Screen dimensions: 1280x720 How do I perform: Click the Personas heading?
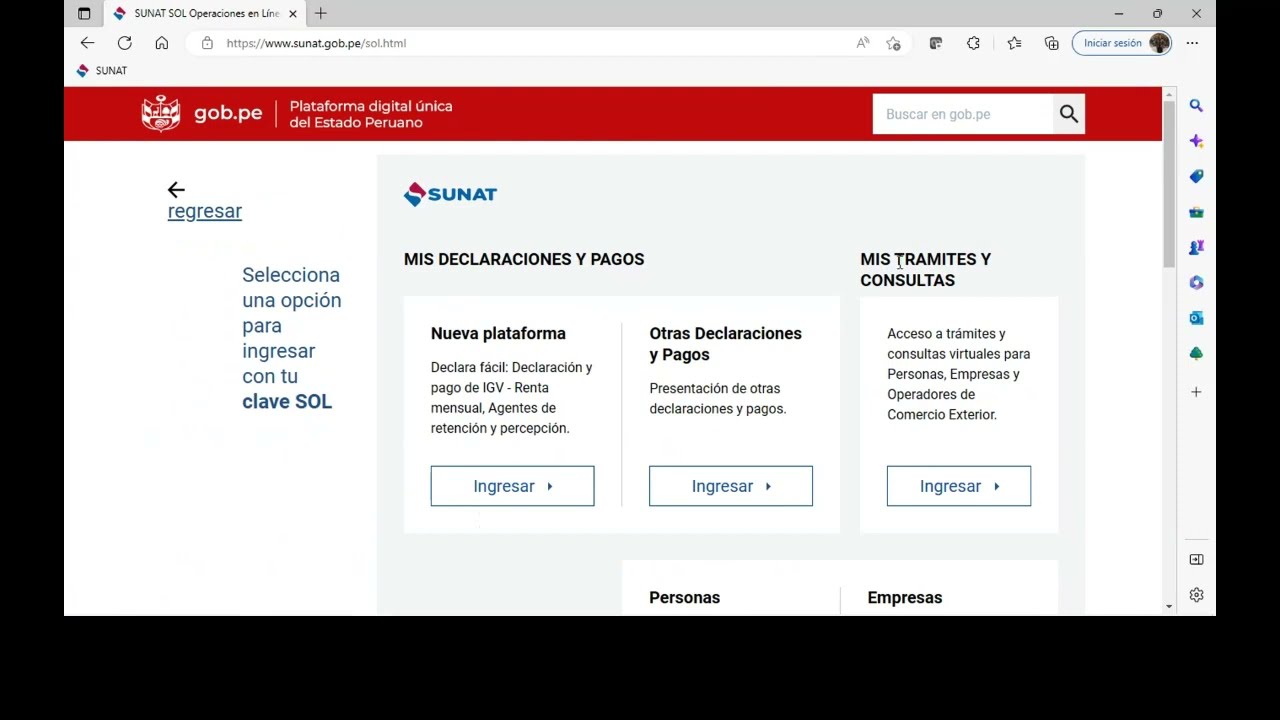tap(684, 597)
